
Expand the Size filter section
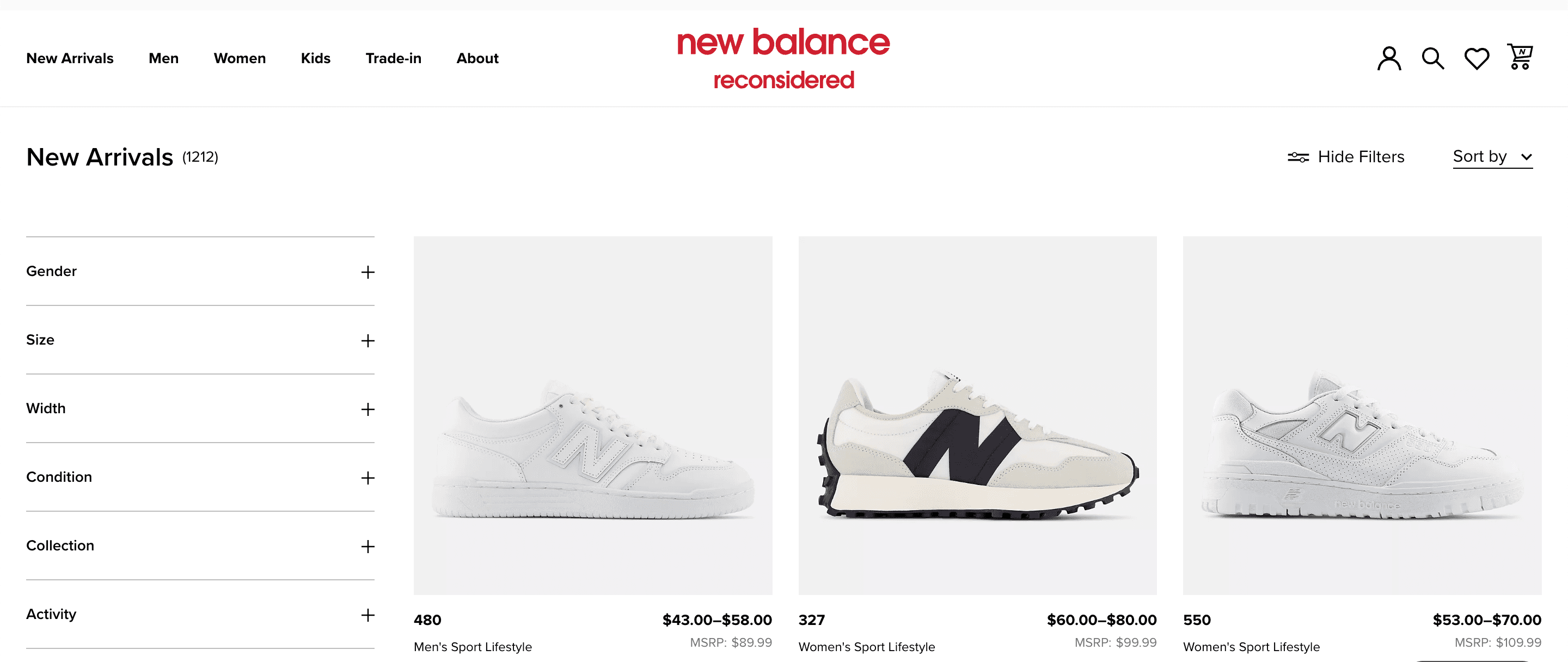pos(200,340)
